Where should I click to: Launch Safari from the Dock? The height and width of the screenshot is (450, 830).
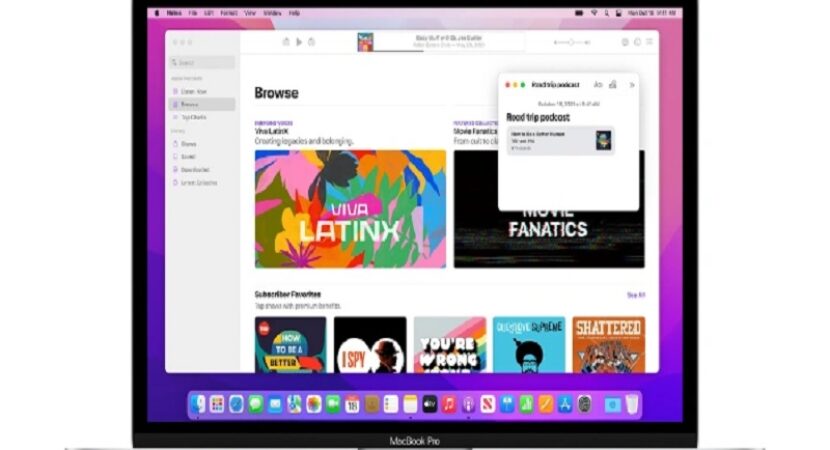236,404
